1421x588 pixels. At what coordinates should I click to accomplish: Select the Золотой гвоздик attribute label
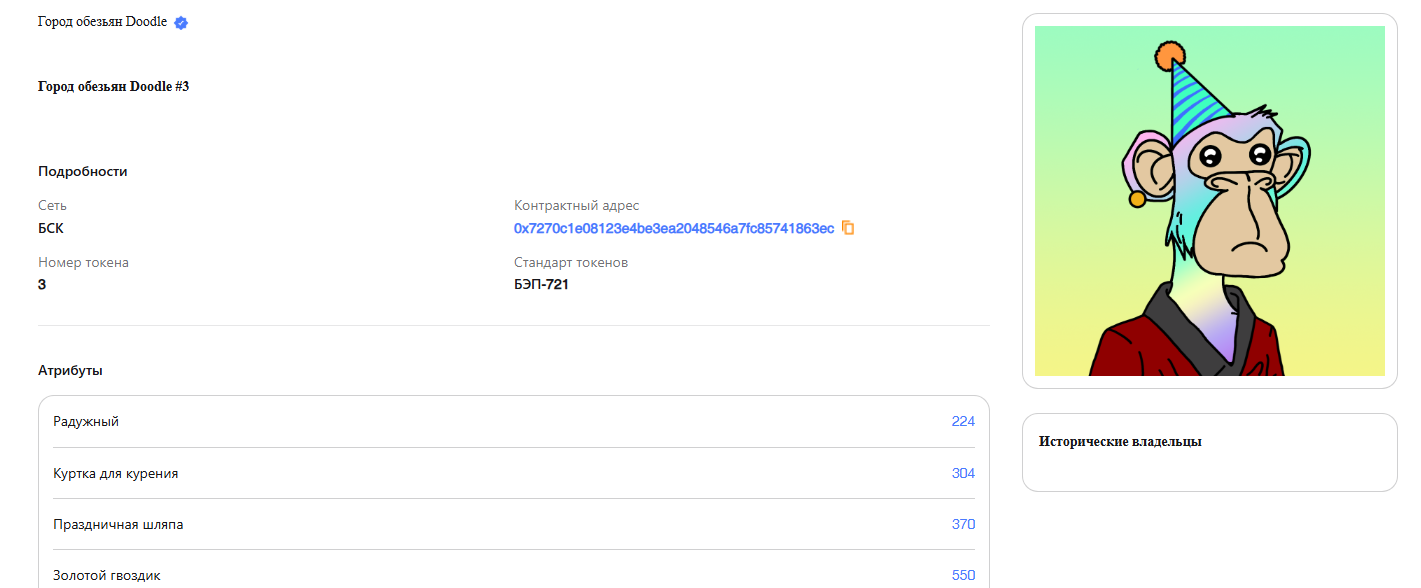(x=107, y=576)
